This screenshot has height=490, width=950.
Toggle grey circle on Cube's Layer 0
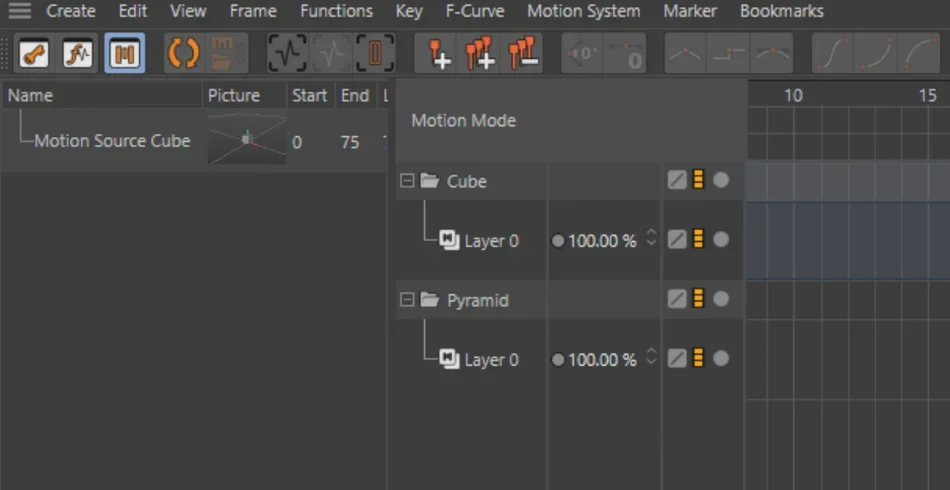pyautogui.click(x=720, y=239)
